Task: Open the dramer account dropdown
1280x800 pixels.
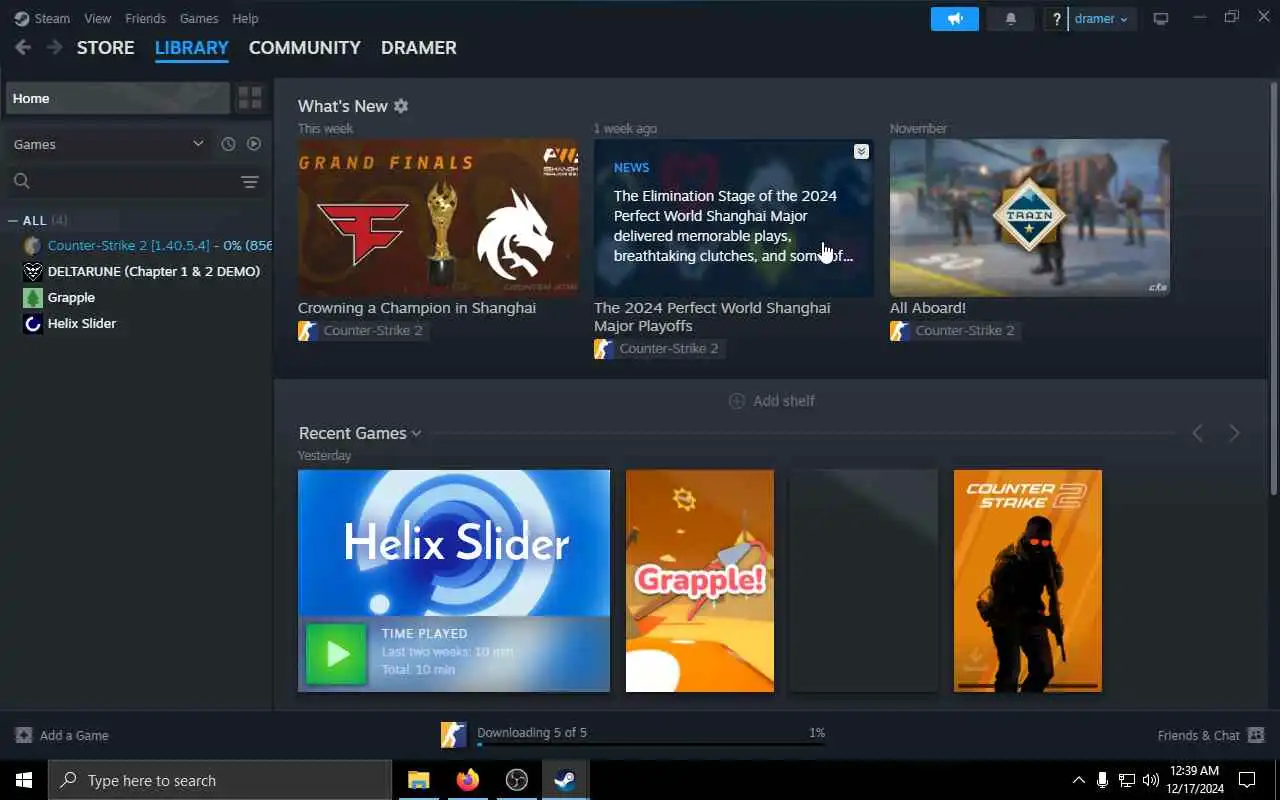Action: pyautogui.click(x=1102, y=19)
